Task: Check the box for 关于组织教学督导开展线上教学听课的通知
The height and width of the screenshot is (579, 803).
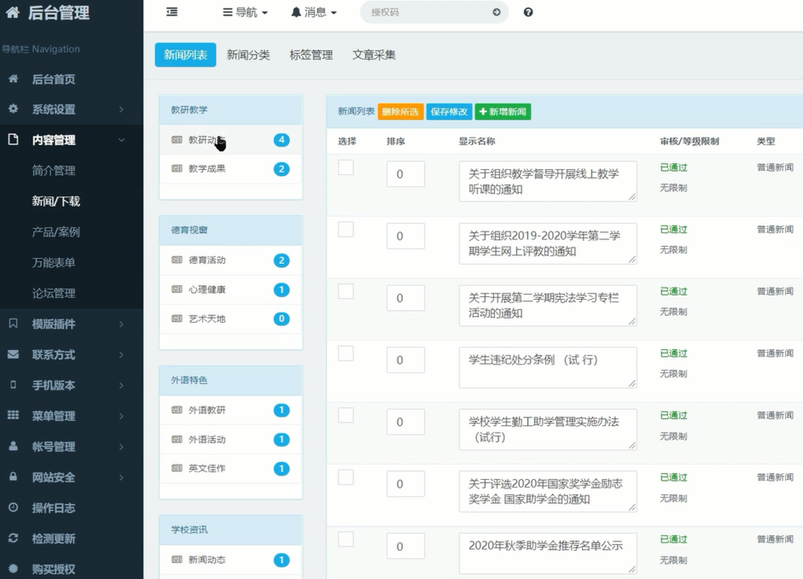Action: coord(346,167)
